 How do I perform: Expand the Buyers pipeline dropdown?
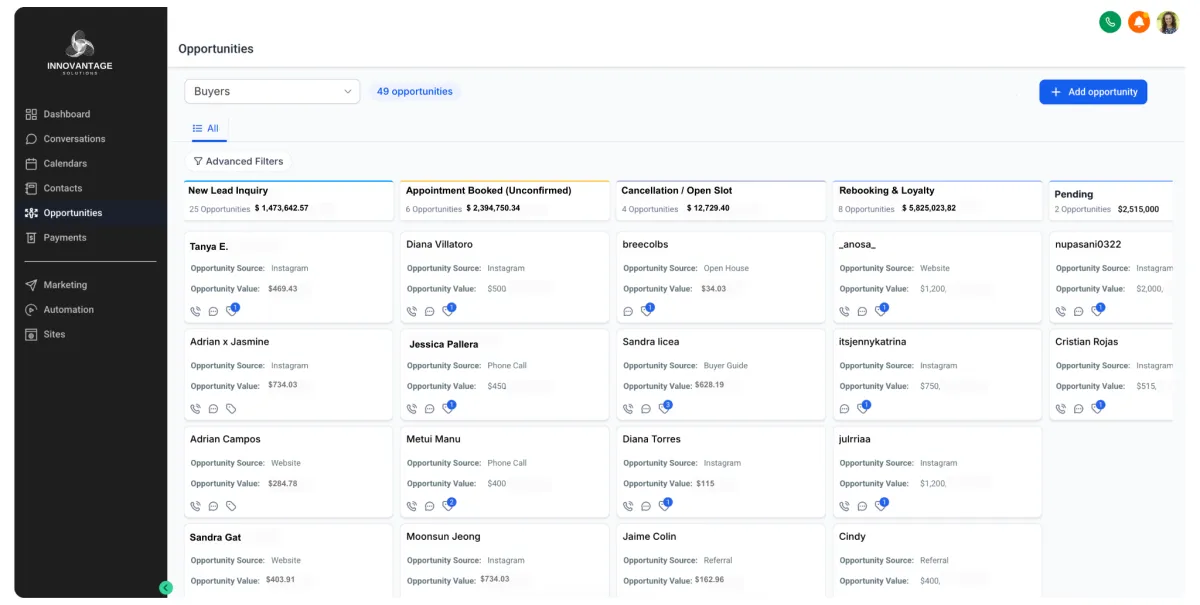(x=272, y=91)
